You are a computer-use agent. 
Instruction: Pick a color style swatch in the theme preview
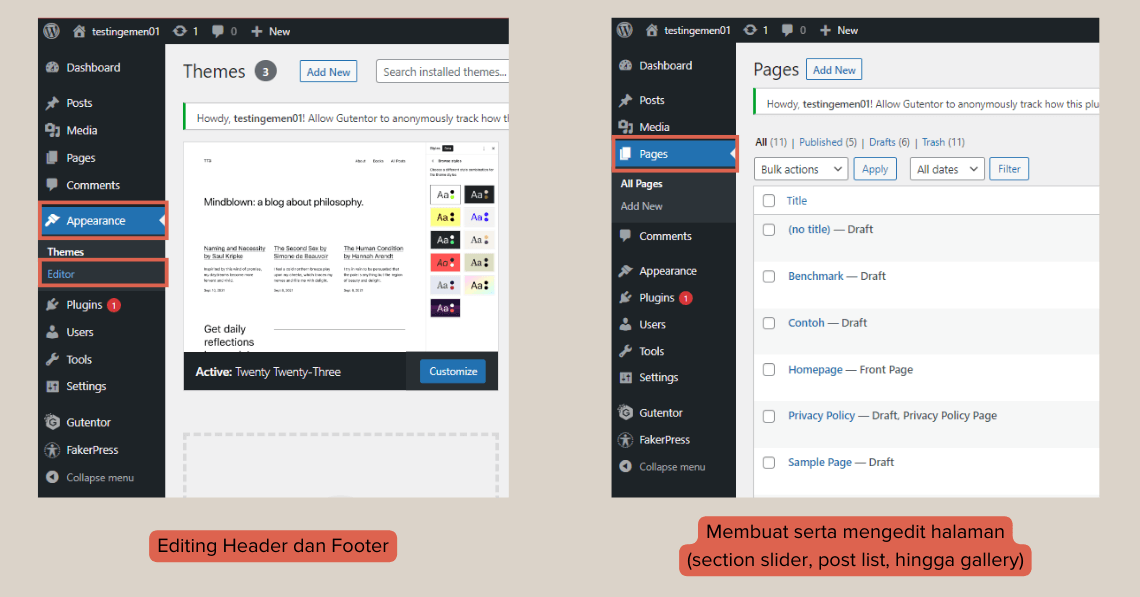tap(445, 193)
